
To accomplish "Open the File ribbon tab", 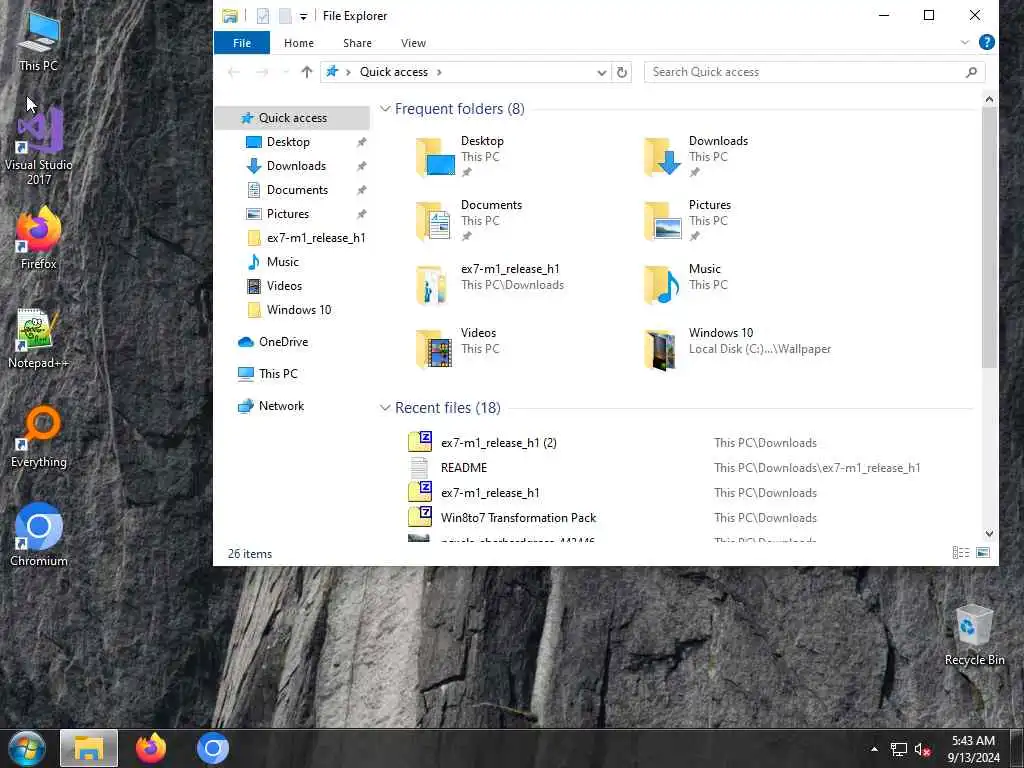I will click(242, 42).
